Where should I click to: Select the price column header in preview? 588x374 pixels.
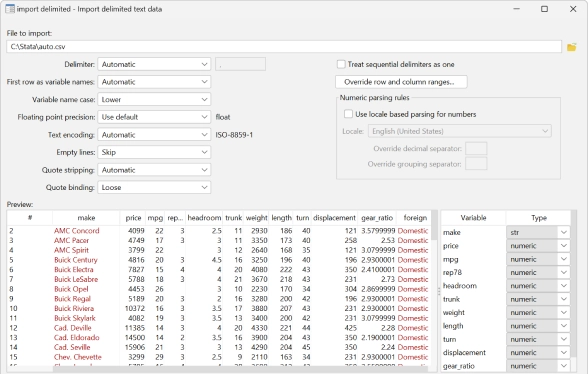133,218
